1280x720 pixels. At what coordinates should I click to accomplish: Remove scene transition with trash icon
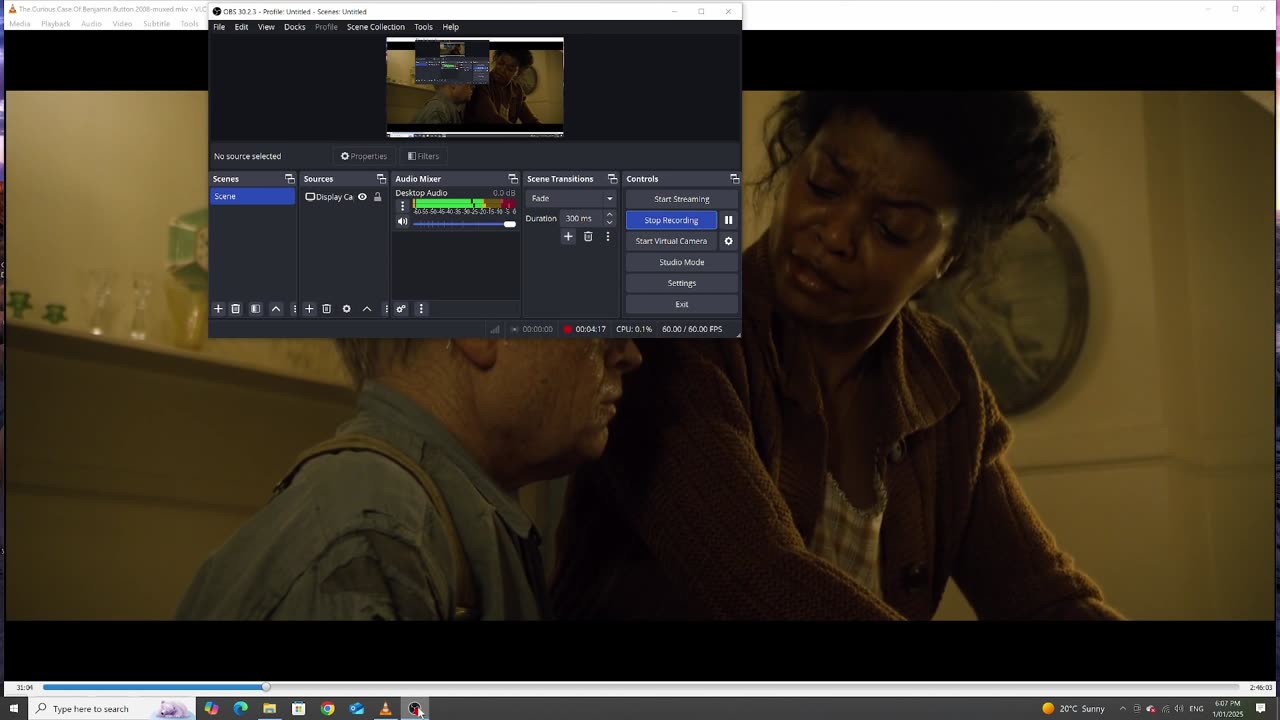588,237
